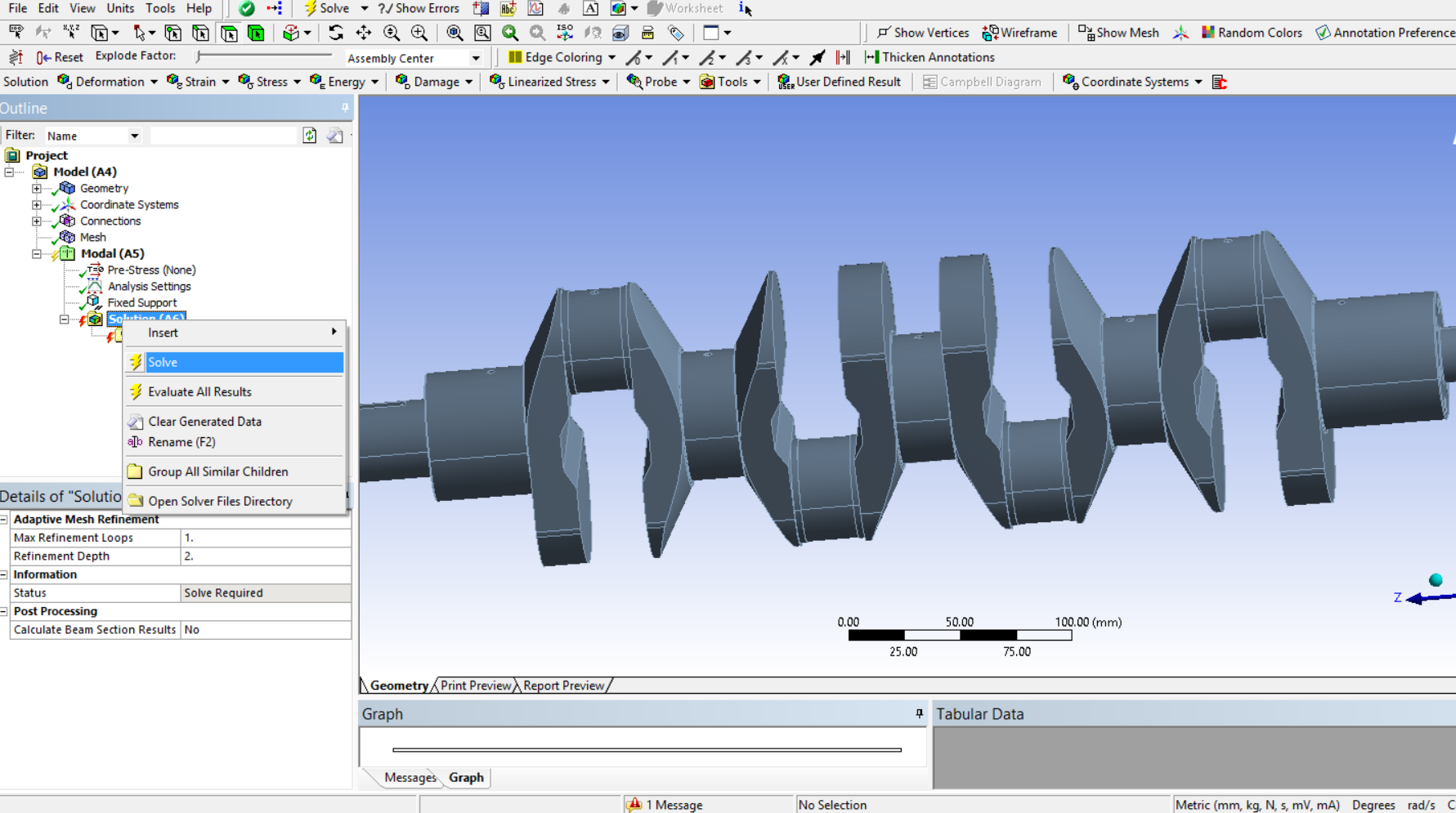Click Show Errors button
The image size is (1456, 813).
pos(419,8)
